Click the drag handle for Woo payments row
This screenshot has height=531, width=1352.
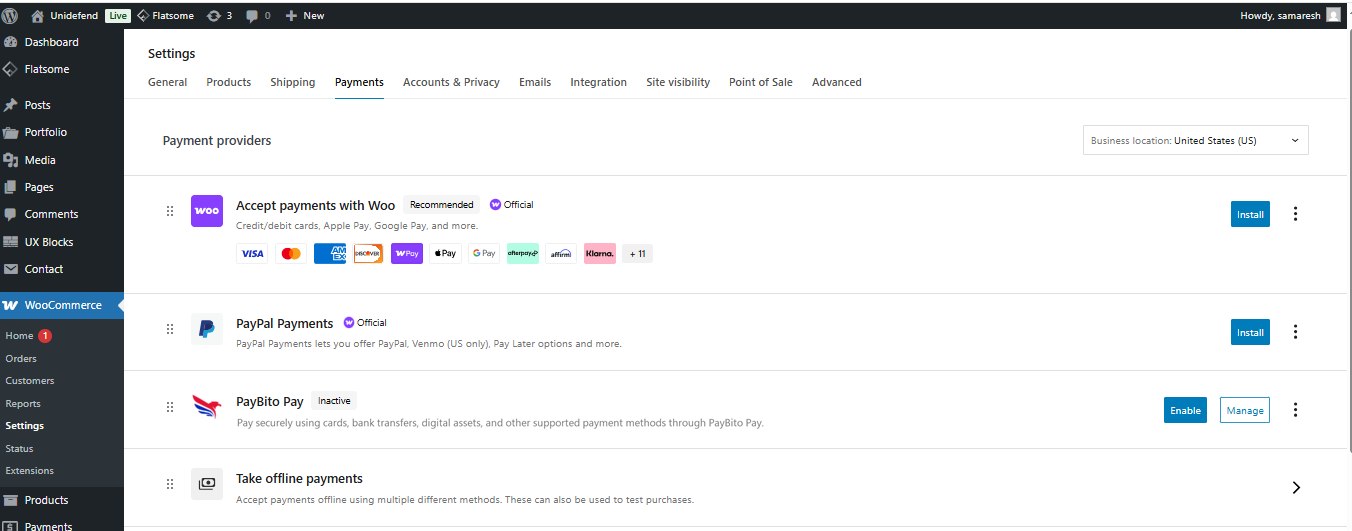(x=170, y=211)
